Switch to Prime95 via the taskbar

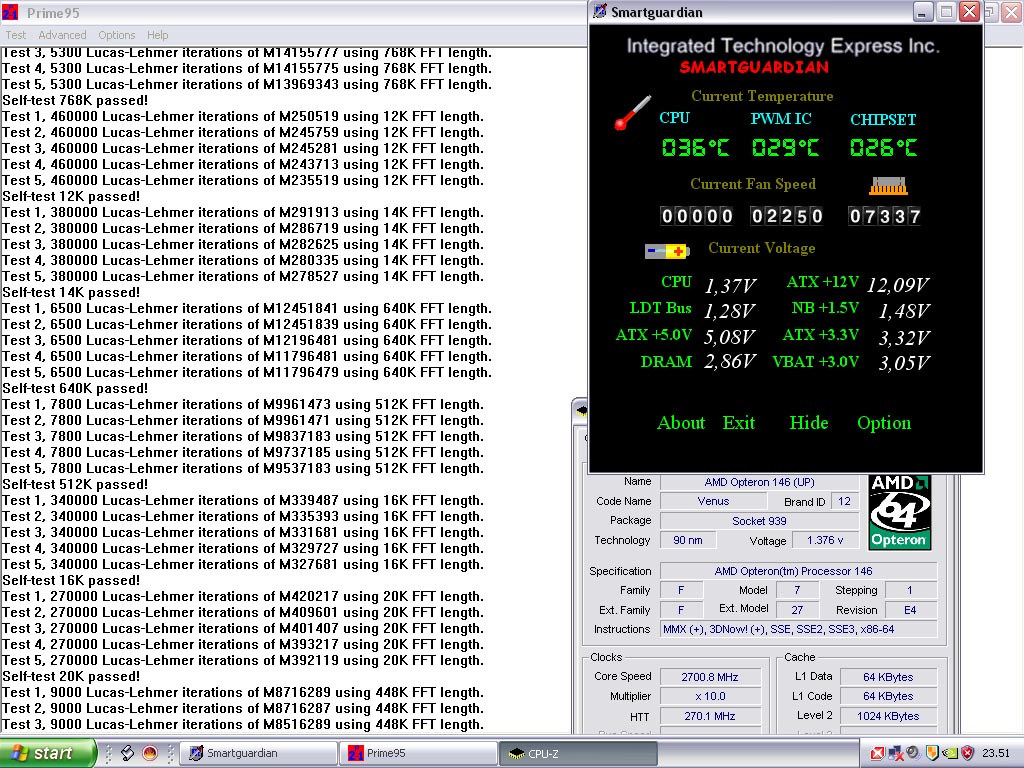pos(418,753)
